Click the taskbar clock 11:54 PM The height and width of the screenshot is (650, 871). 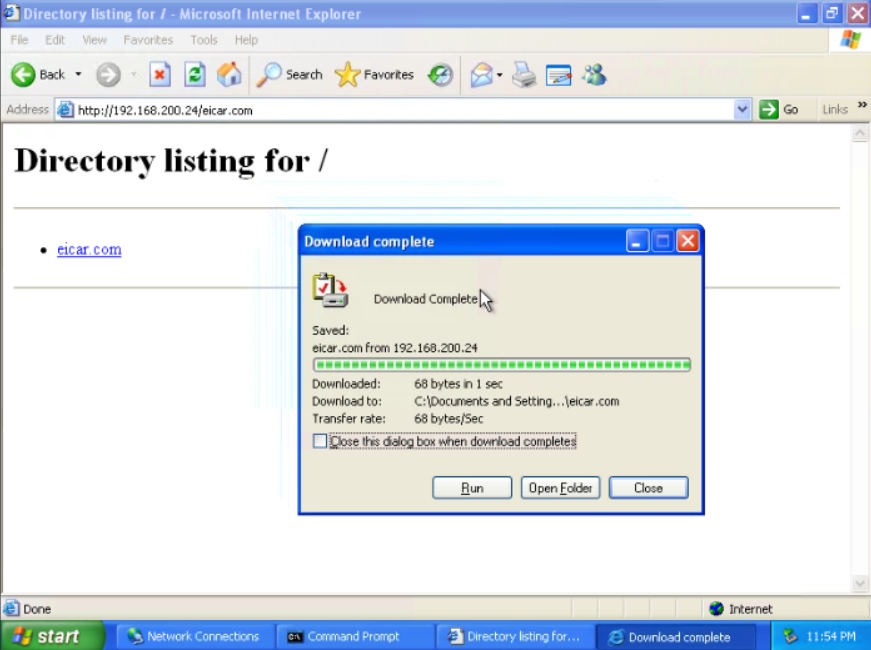point(831,636)
